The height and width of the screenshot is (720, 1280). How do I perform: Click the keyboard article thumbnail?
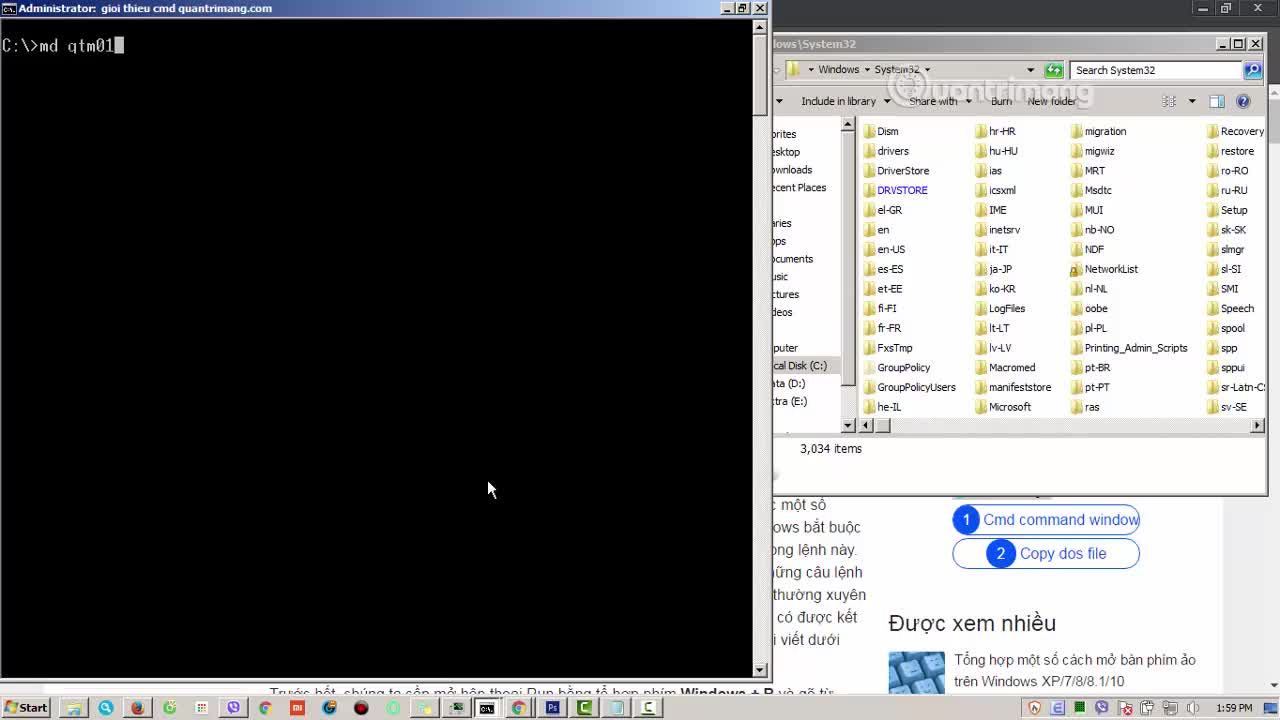(916, 672)
